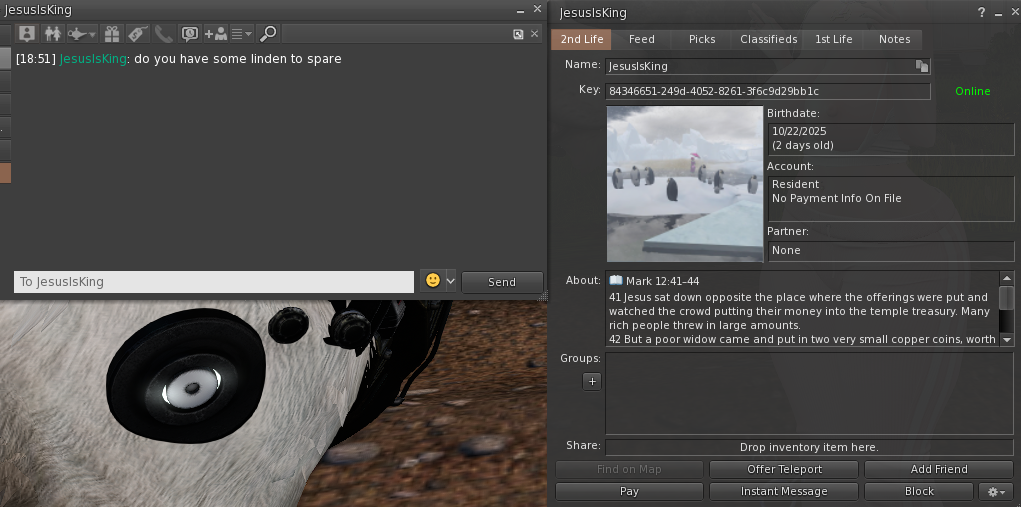Minimize the JesusIsKing profile window

(x=998, y=13)
